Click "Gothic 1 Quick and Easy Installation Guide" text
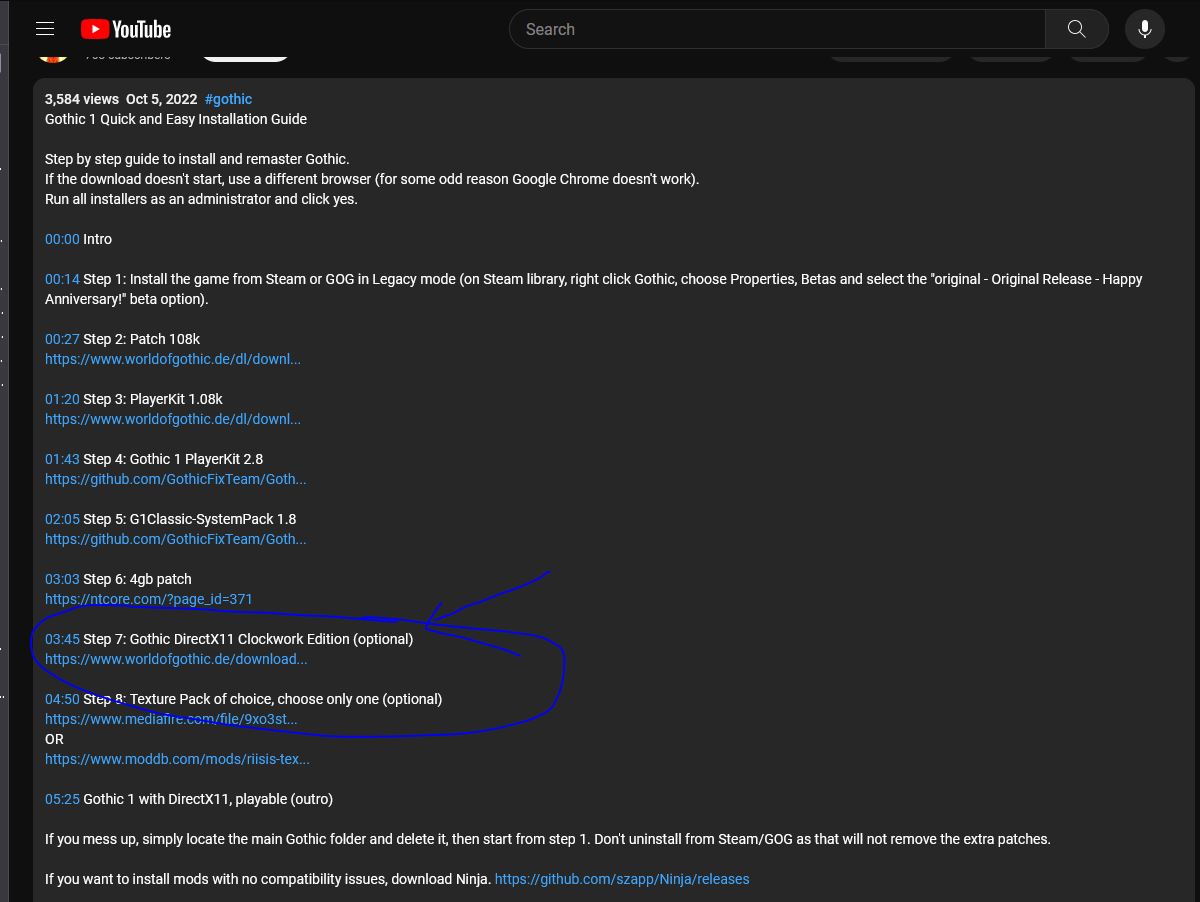 click(176, 119)
